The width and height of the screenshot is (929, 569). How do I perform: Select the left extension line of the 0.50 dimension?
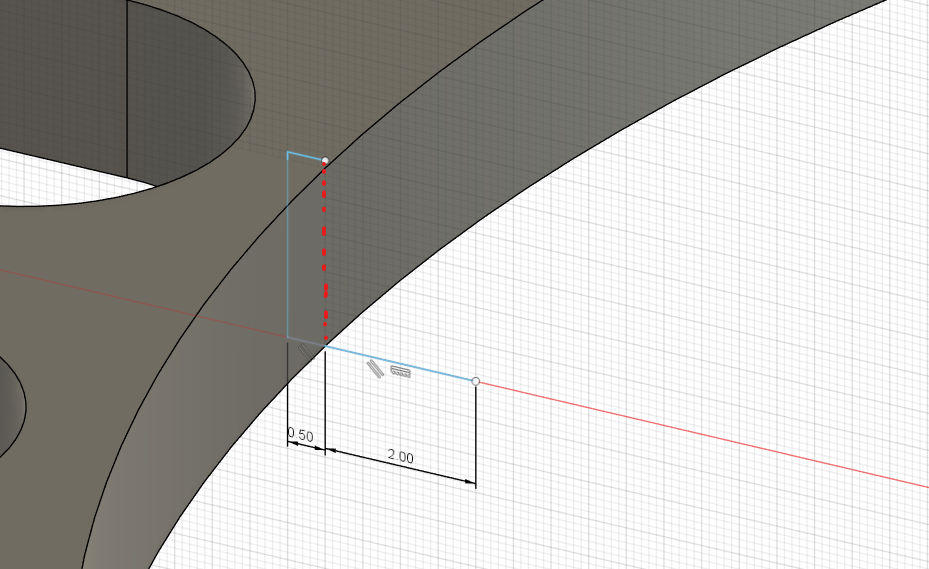pos(288,400)
